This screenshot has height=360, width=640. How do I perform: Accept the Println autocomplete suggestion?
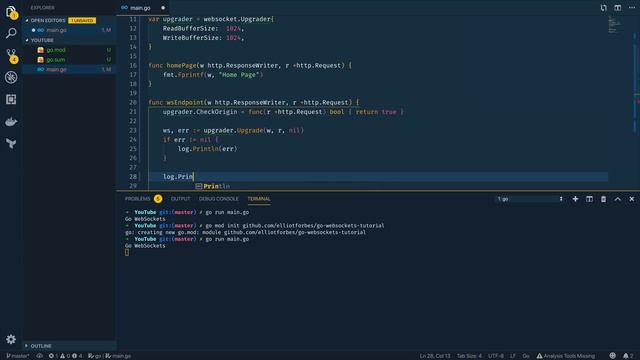click(216, 186)
